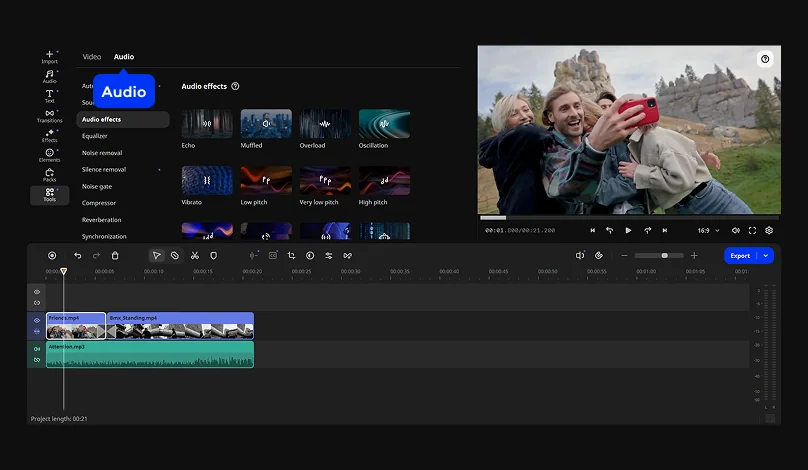Mute the Attention.mp3 audio track
This screenshot has height=470, width=808.
[37, 348]
